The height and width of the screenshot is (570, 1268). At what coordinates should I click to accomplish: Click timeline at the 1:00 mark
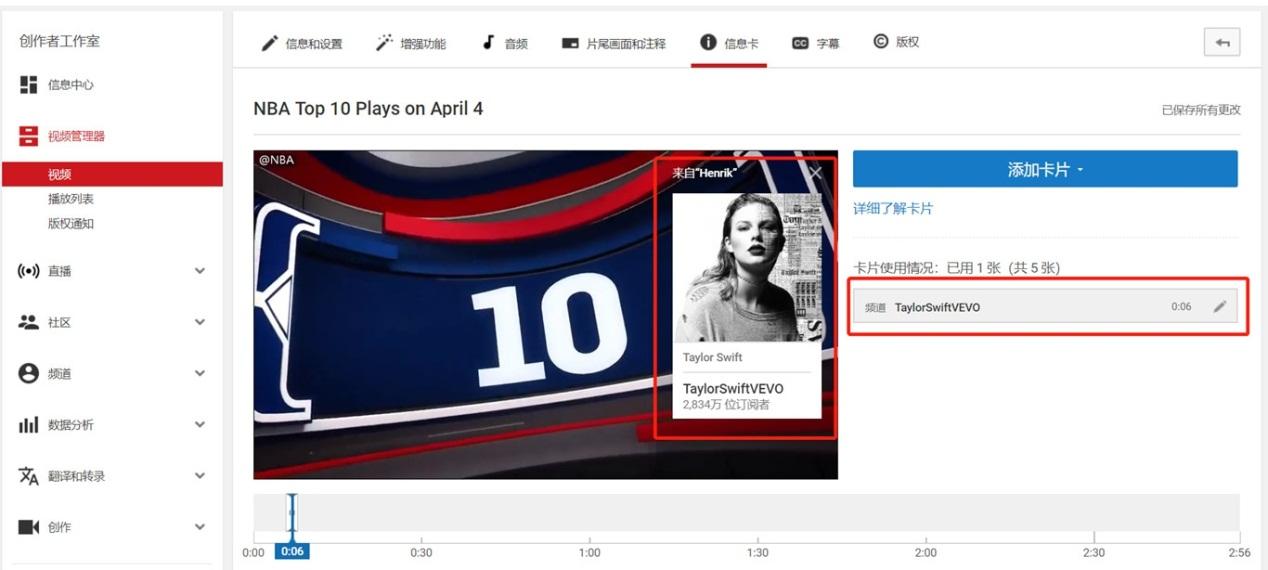590,551
